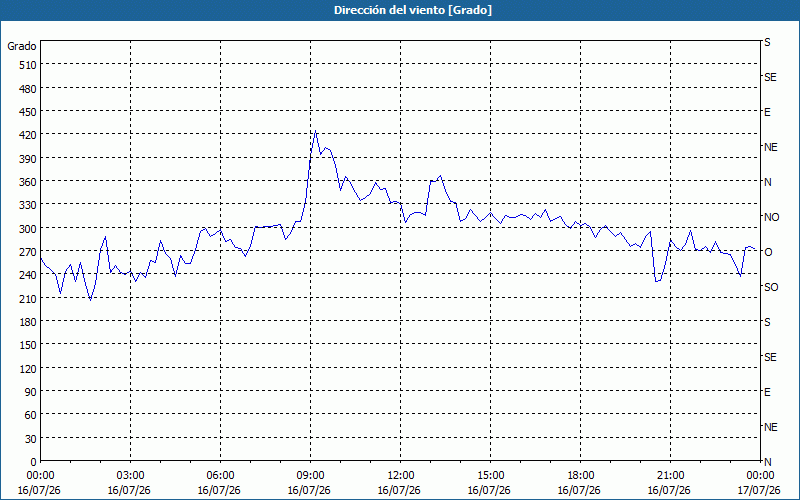The image size is (800, 500).
Task: Select the 09:00 time axis label
Action: (310, 476)
